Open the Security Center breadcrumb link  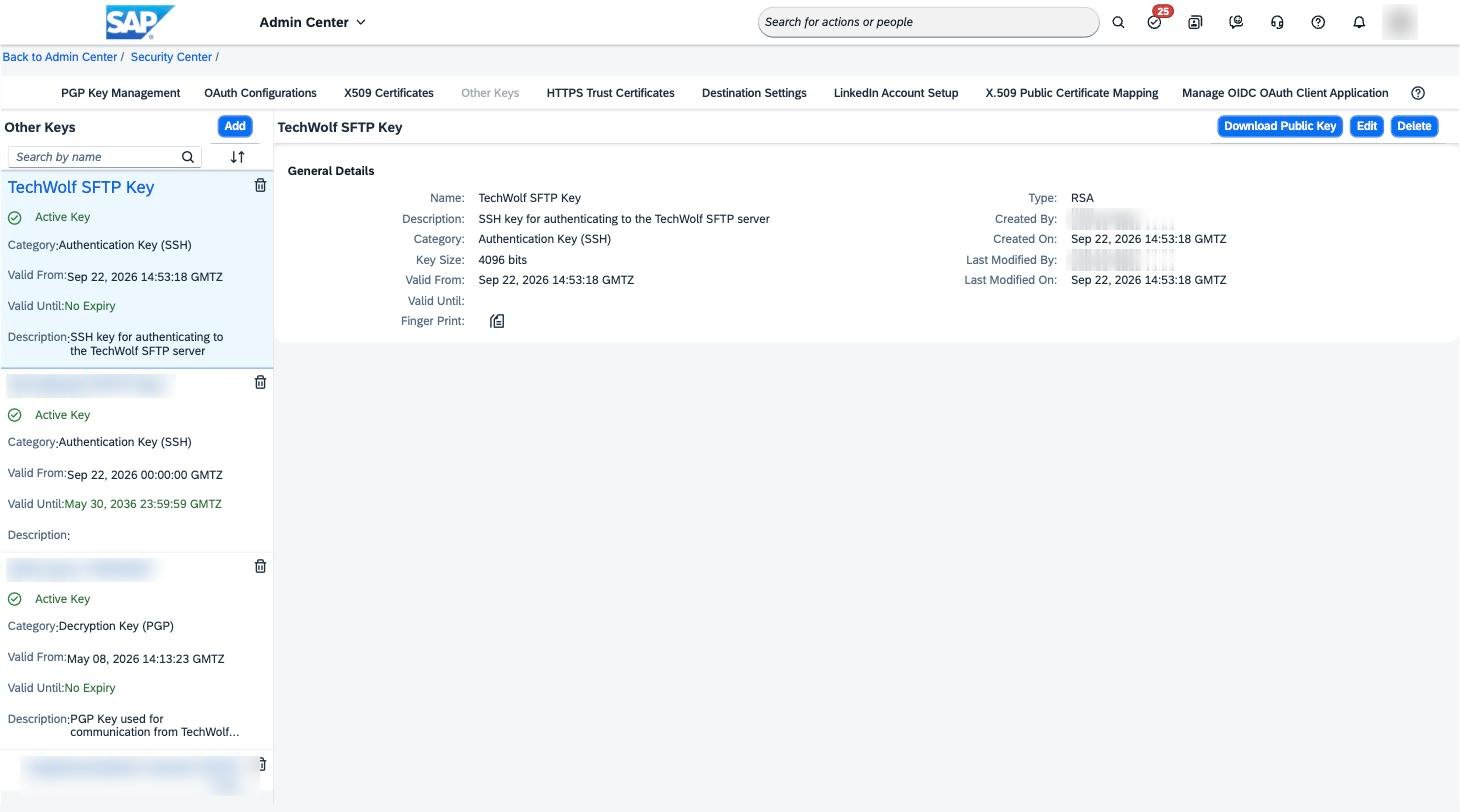[171, 57]
